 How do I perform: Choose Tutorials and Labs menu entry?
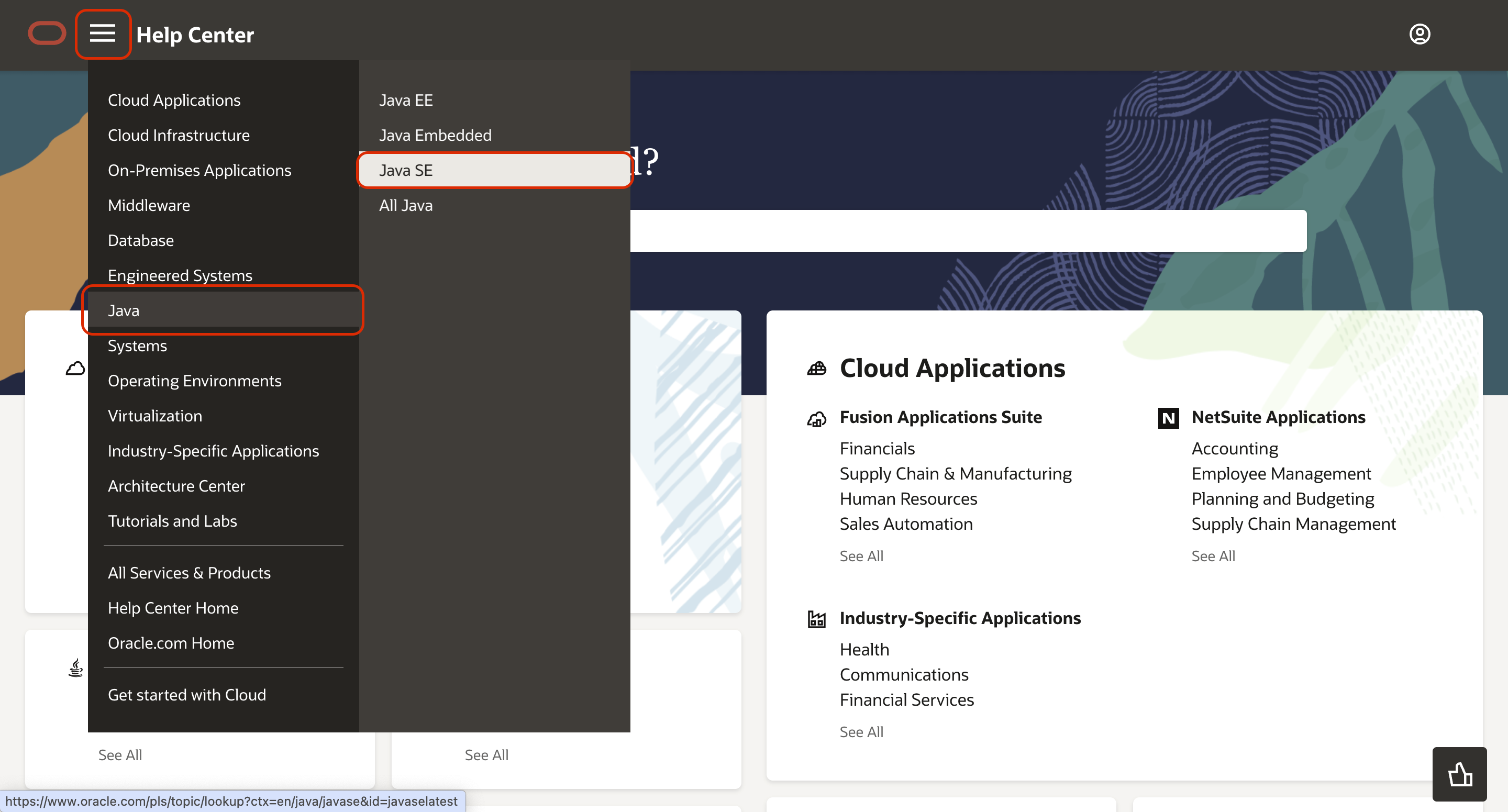172,521
